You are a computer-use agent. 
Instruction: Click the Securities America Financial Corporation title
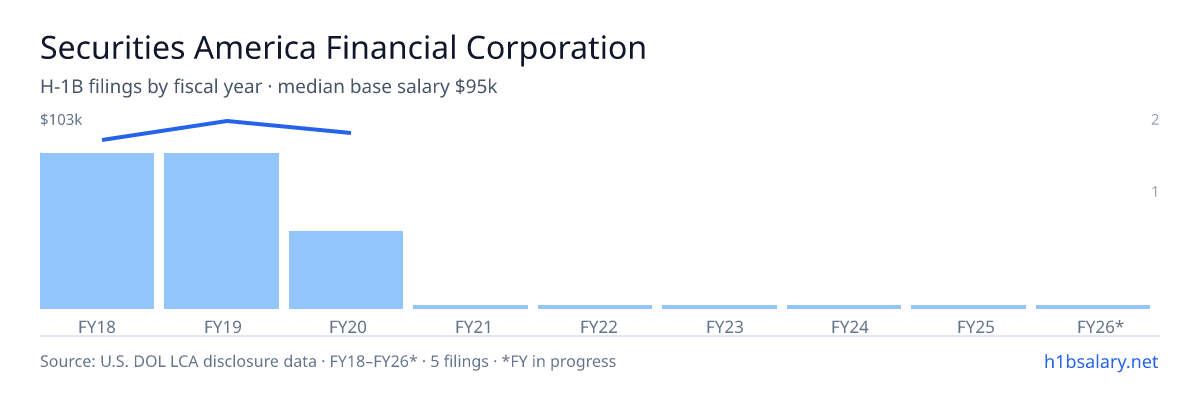point(343,48)
